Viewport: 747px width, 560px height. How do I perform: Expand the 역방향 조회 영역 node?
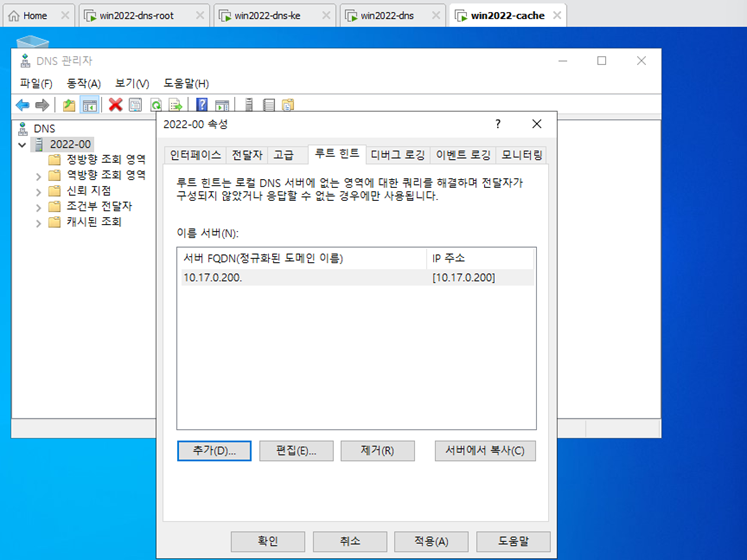coord(39,176)
